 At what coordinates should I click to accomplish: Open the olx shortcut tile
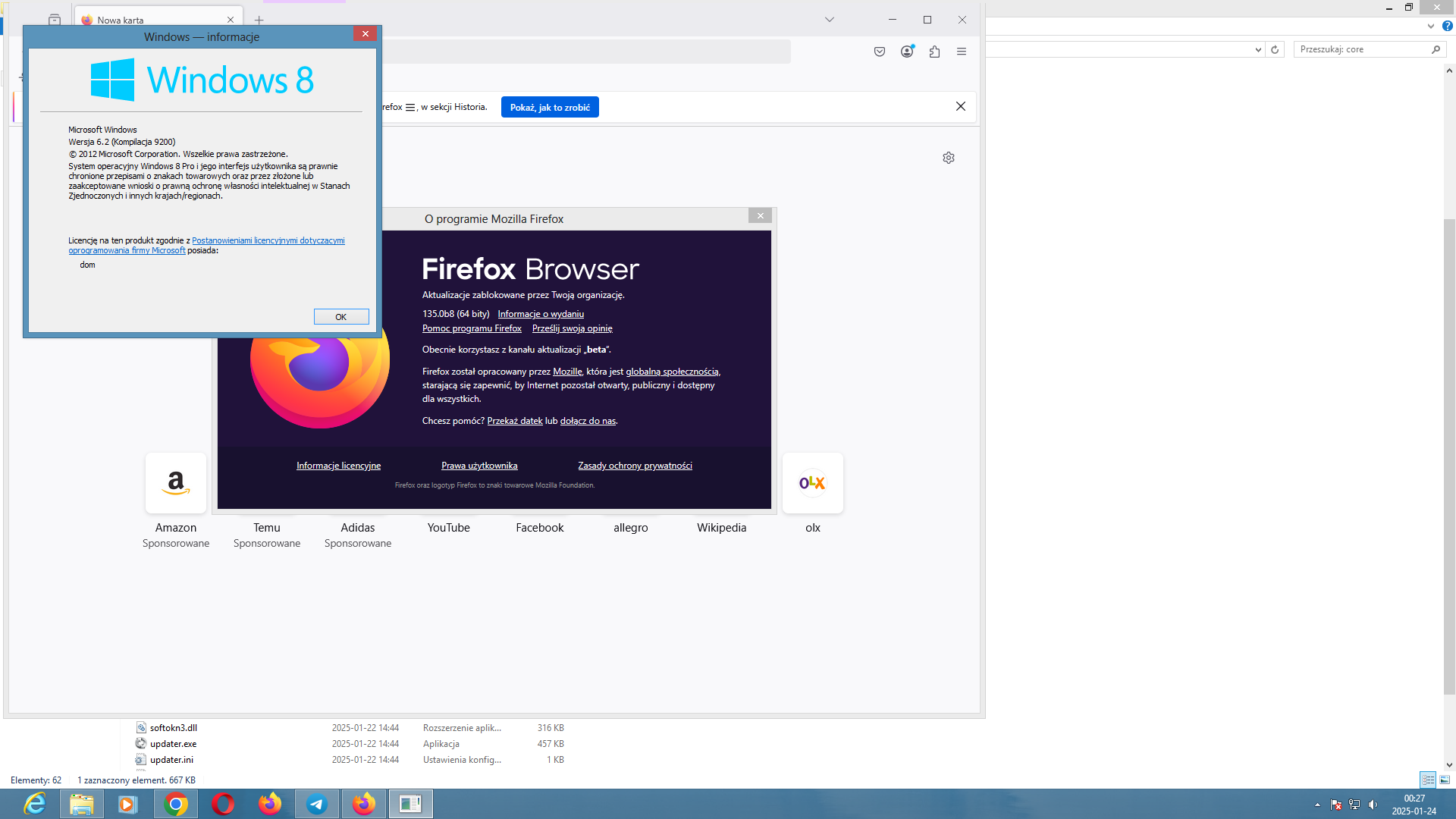813,483
